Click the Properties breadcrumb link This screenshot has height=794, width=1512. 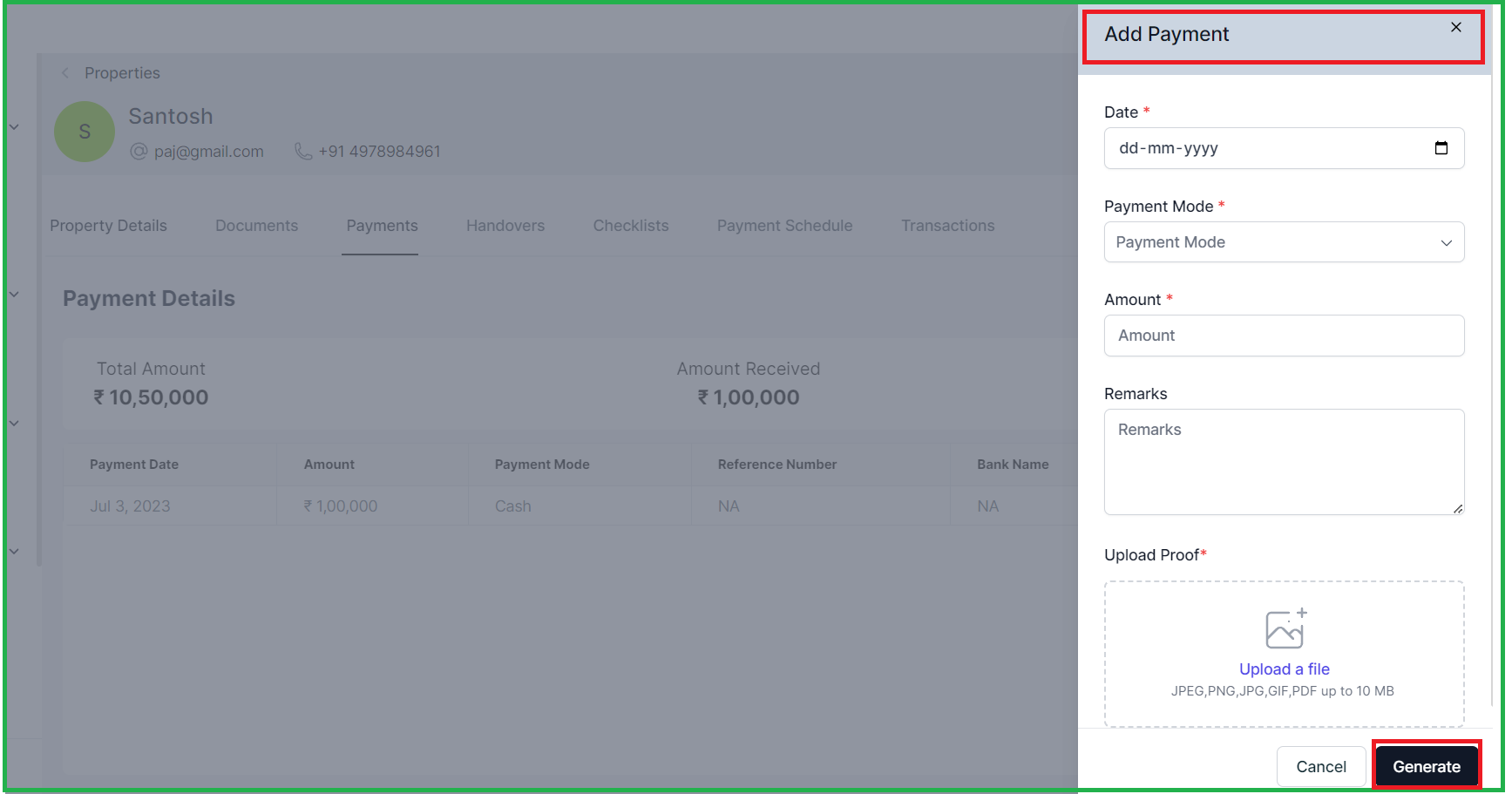pos(122,73)
